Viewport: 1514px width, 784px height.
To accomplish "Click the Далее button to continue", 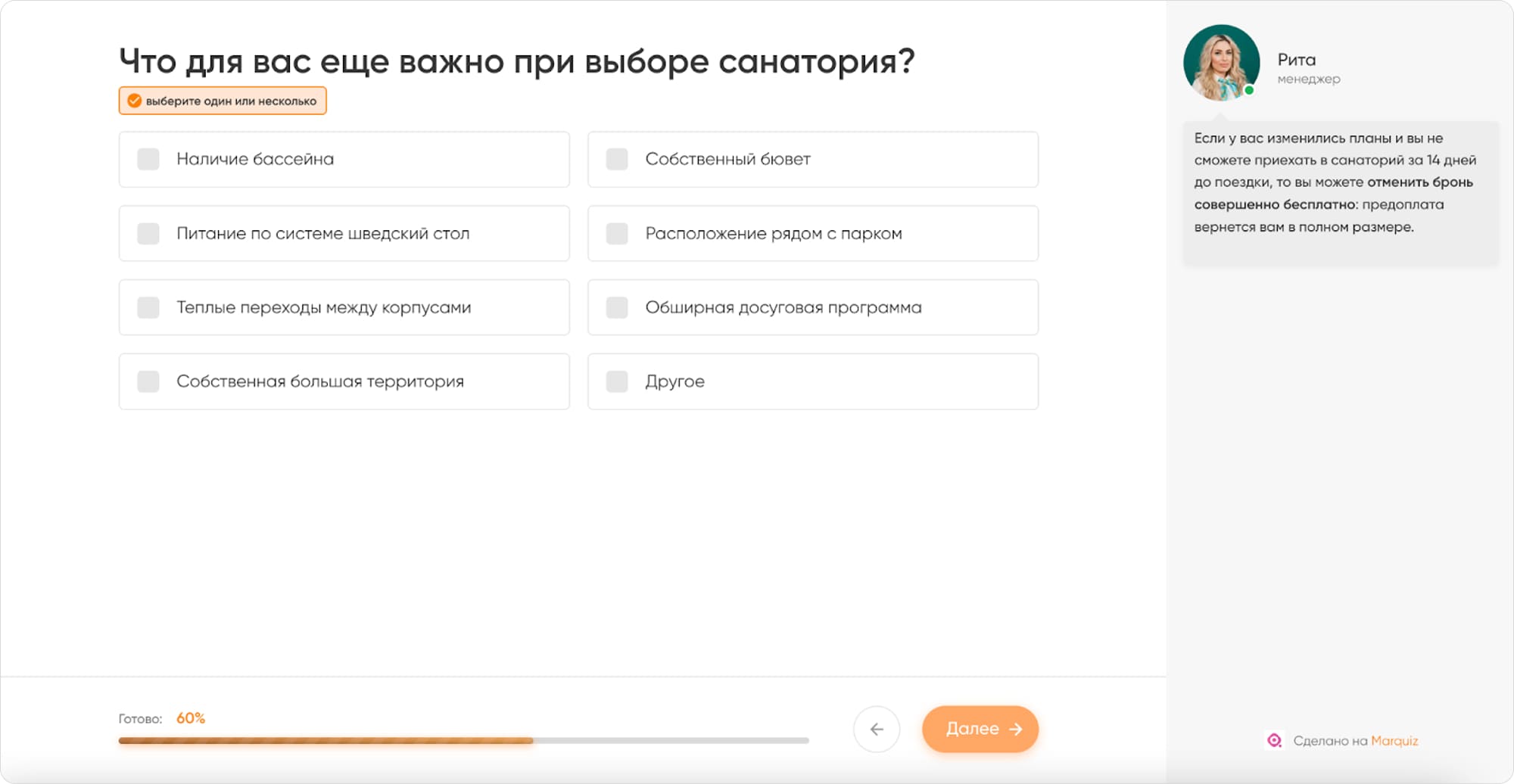I will coord(980,729).
